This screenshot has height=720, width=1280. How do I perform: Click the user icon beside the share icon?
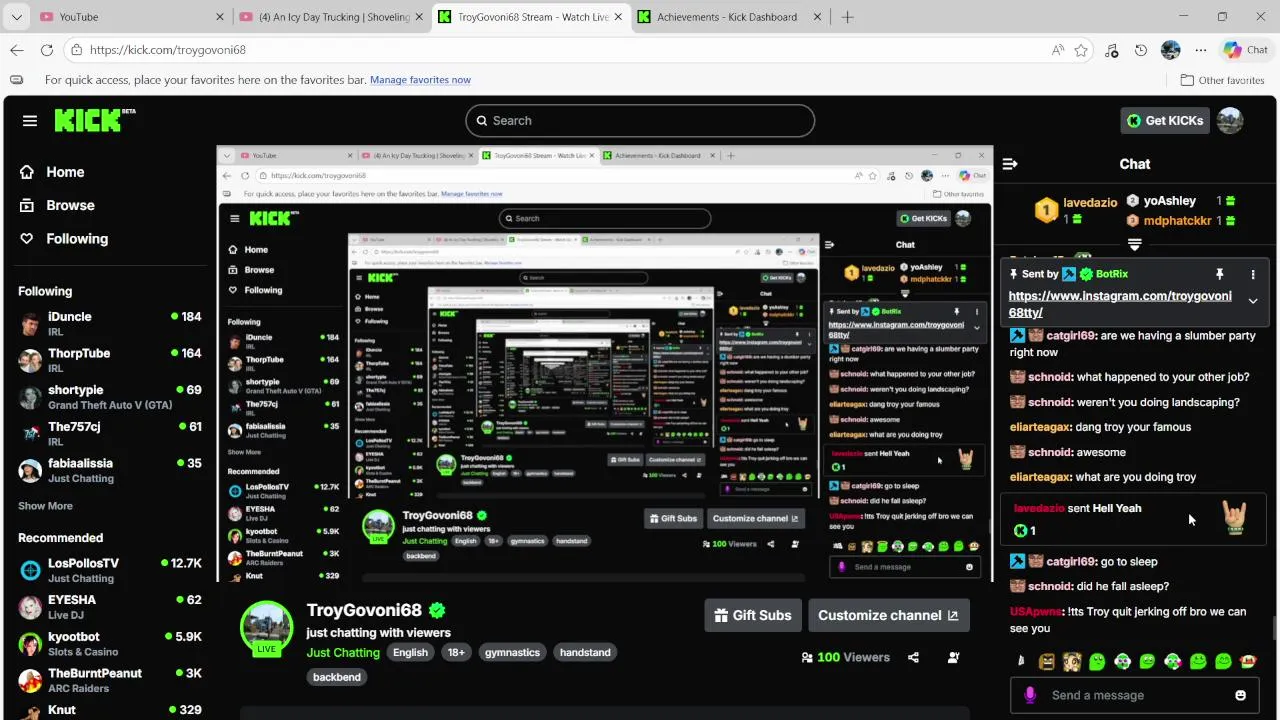[x=953, y=657]
